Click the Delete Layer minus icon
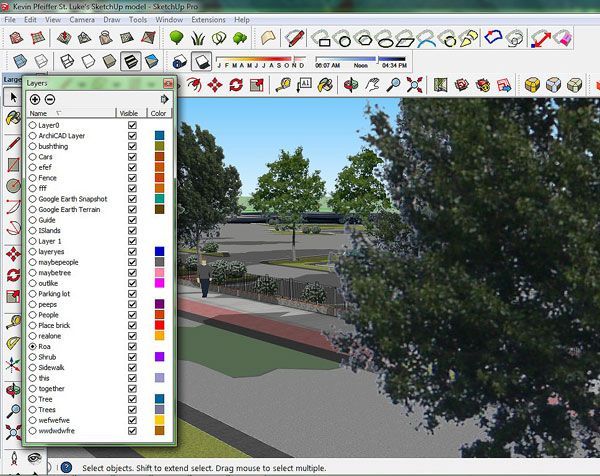Image resolution: width=600 pixels, height=476 pixels. coord(49,99)
